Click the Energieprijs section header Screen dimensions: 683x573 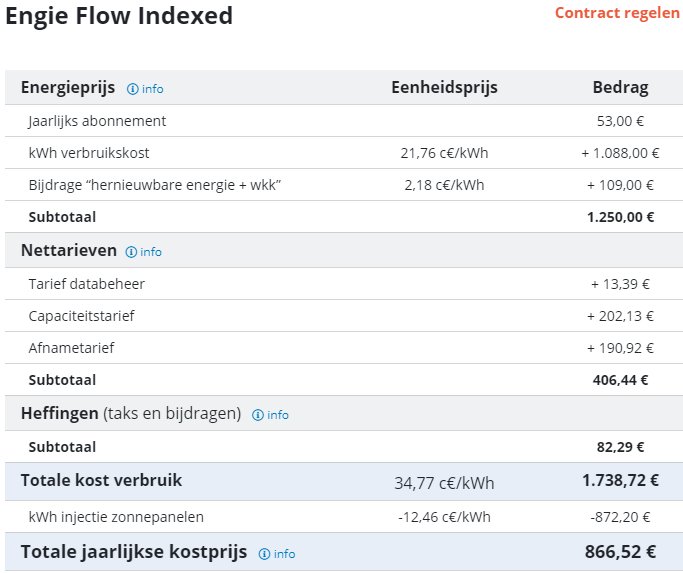click(x=68, y=88)
